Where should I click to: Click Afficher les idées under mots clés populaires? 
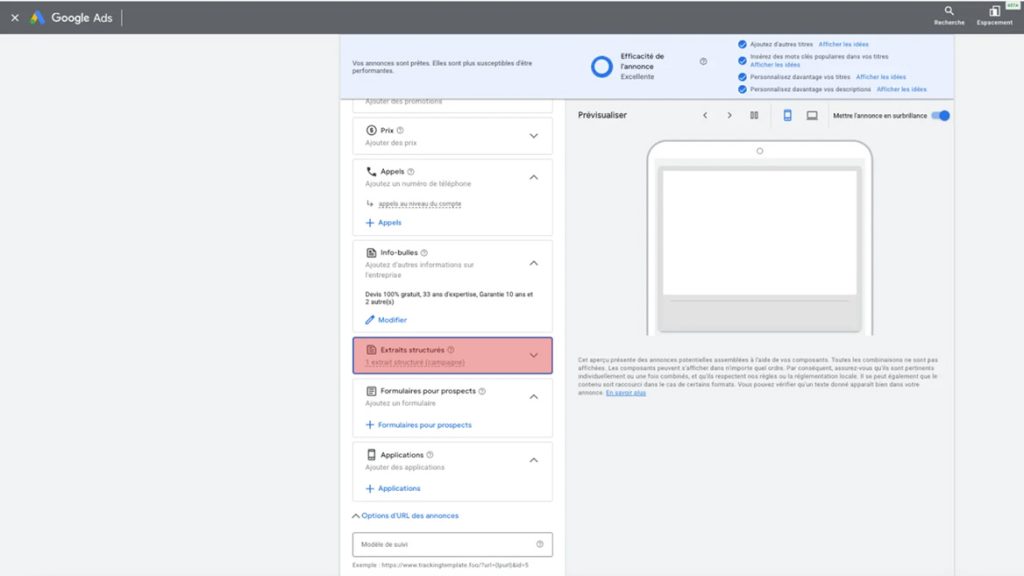775,65
